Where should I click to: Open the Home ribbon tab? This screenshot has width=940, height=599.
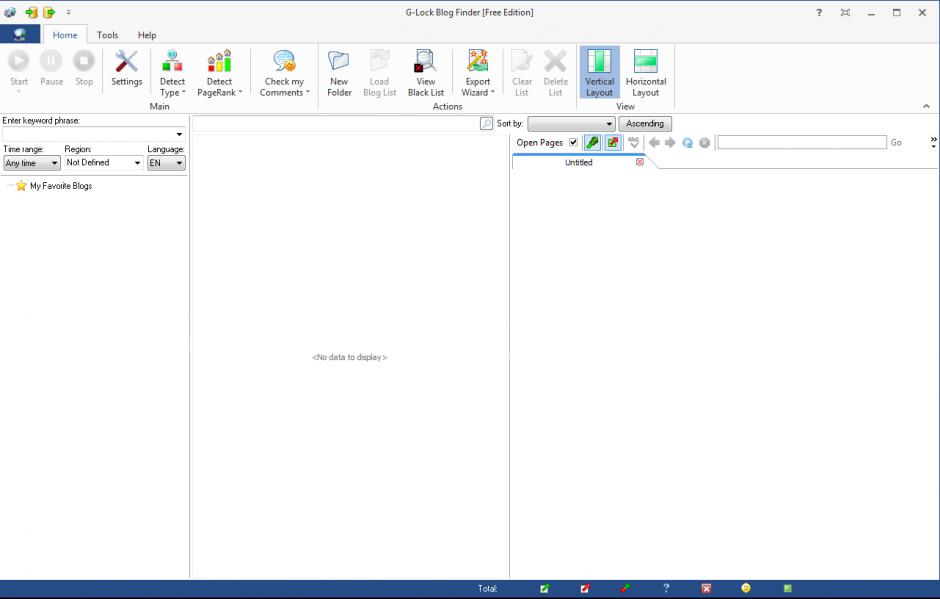(x=65, y=35)
